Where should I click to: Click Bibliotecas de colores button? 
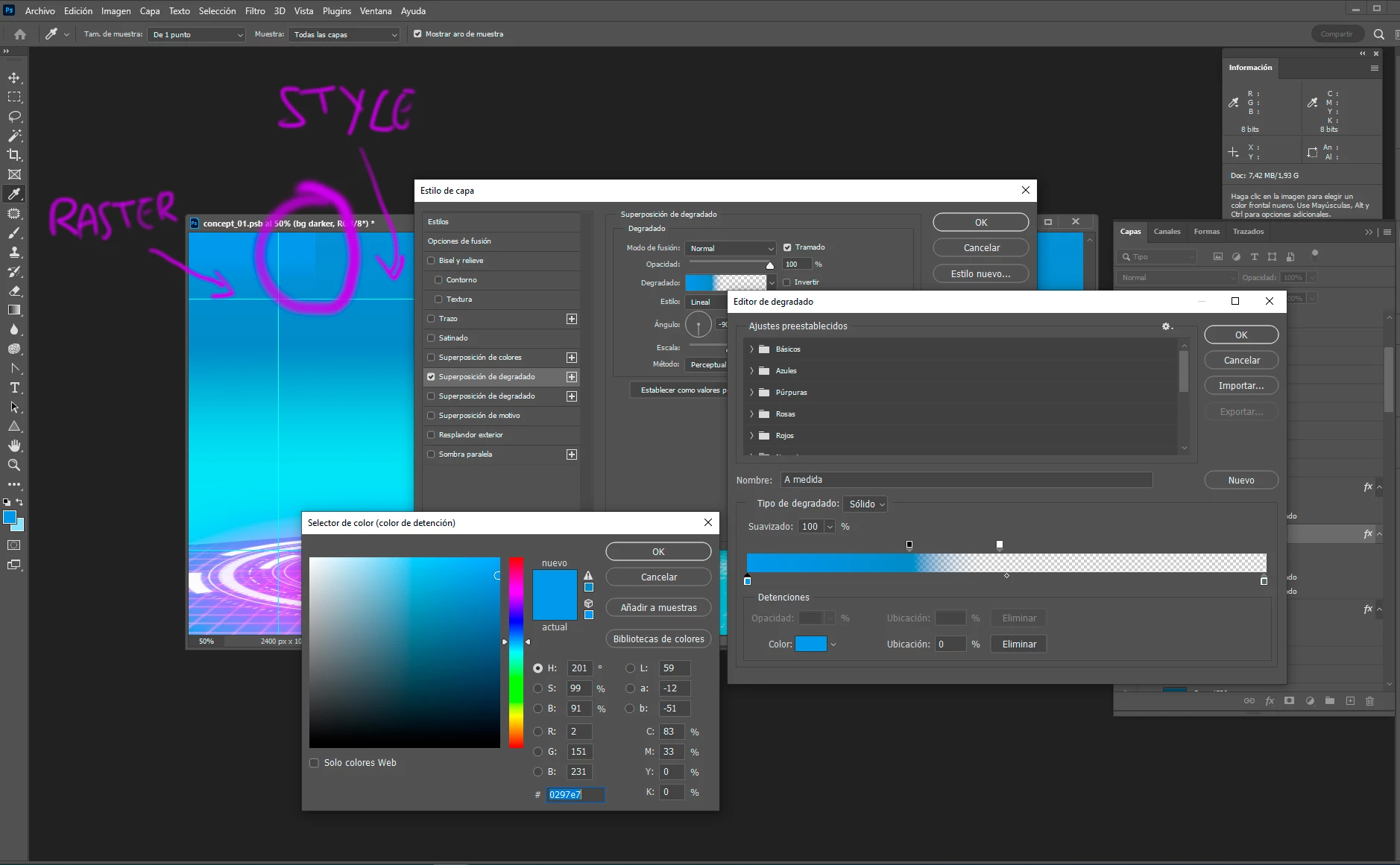[658, 639]
